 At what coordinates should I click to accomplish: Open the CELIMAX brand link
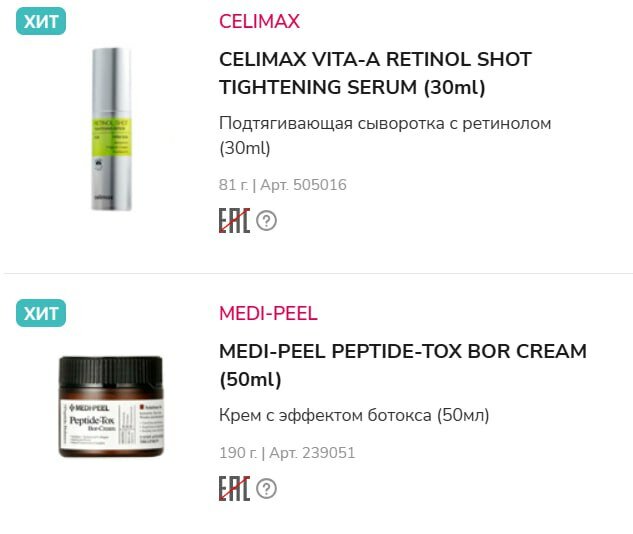(x=259, y=21)
